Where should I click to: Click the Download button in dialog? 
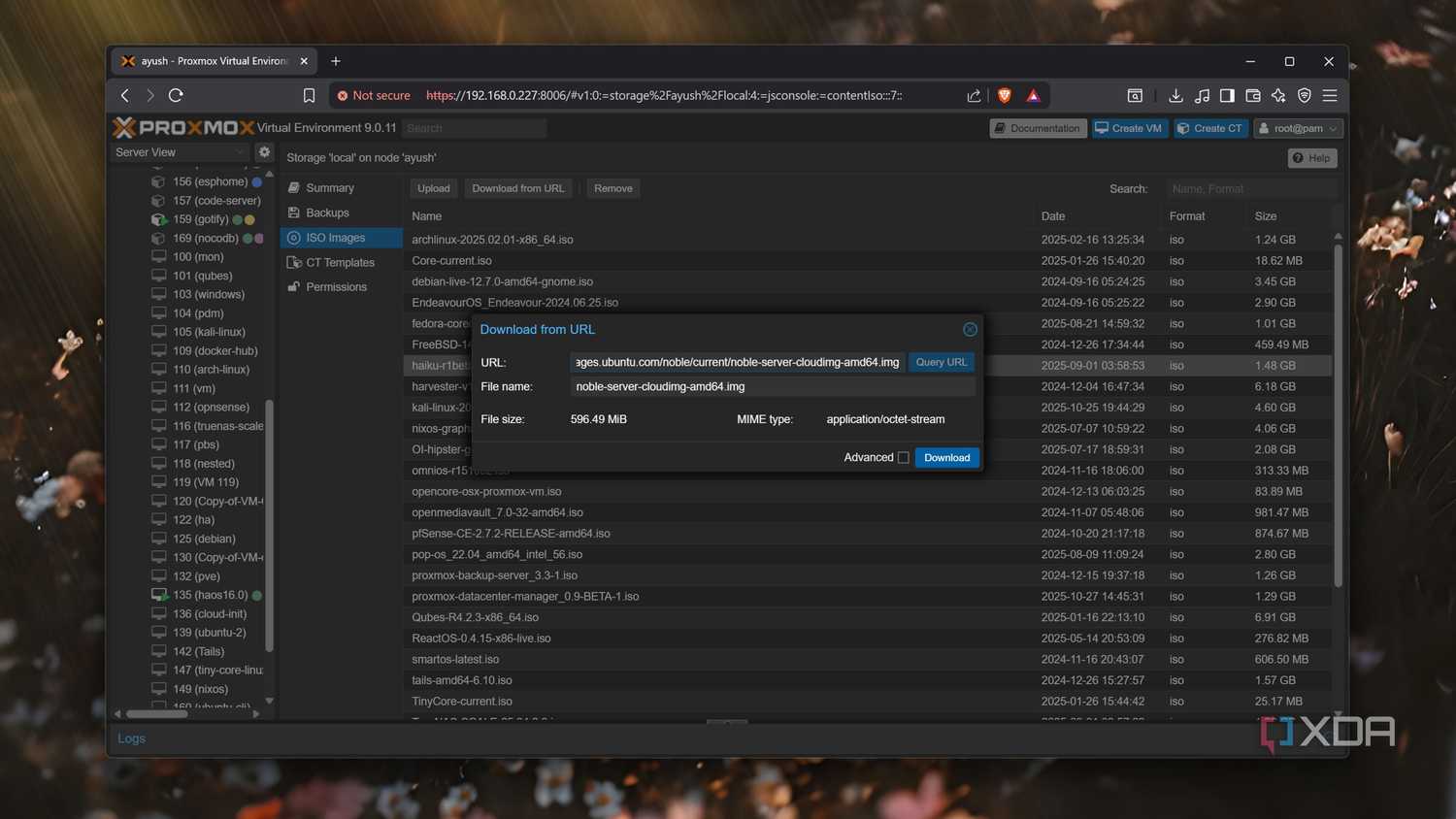click(947, 458)
